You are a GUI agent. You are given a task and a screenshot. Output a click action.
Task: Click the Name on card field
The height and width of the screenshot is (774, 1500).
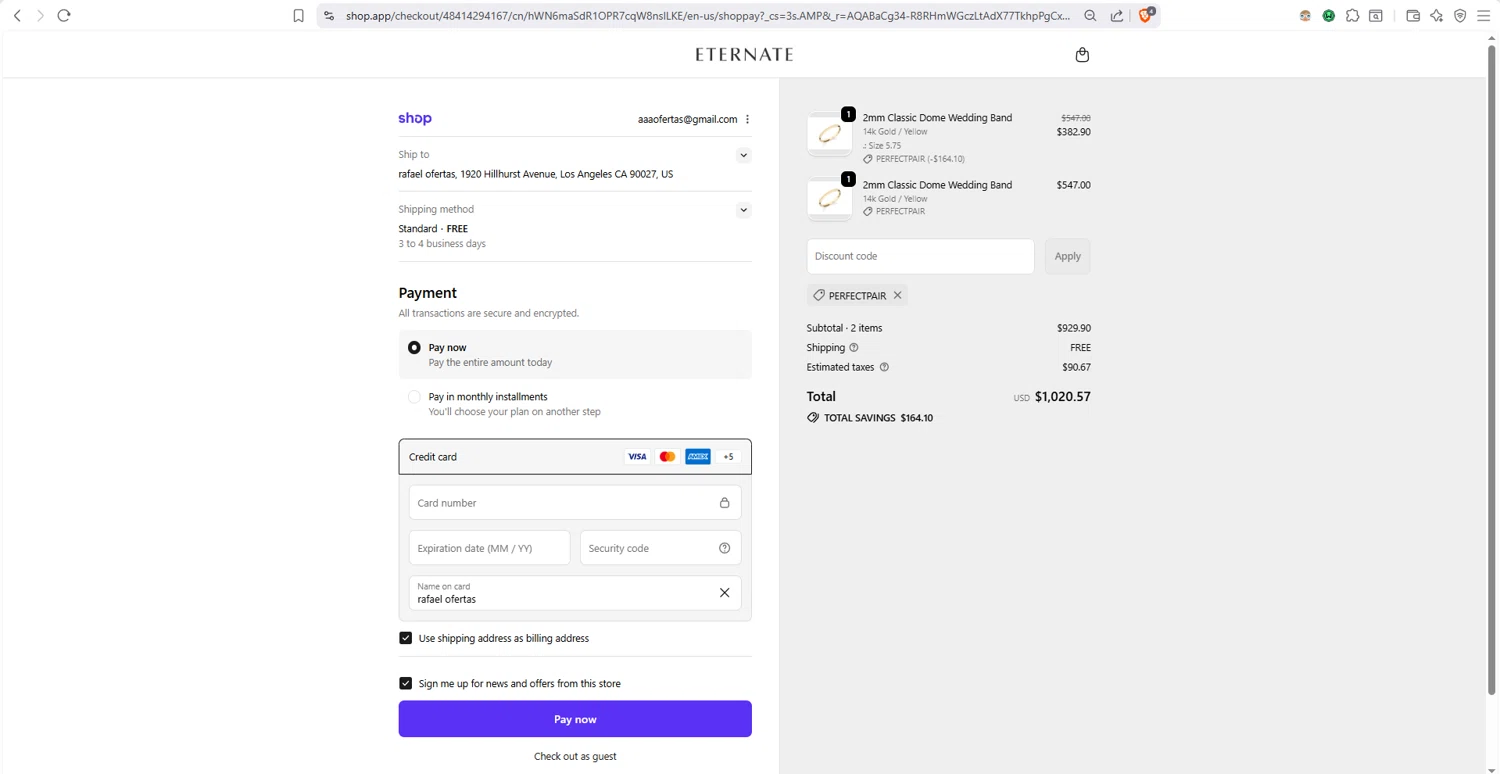575,593
